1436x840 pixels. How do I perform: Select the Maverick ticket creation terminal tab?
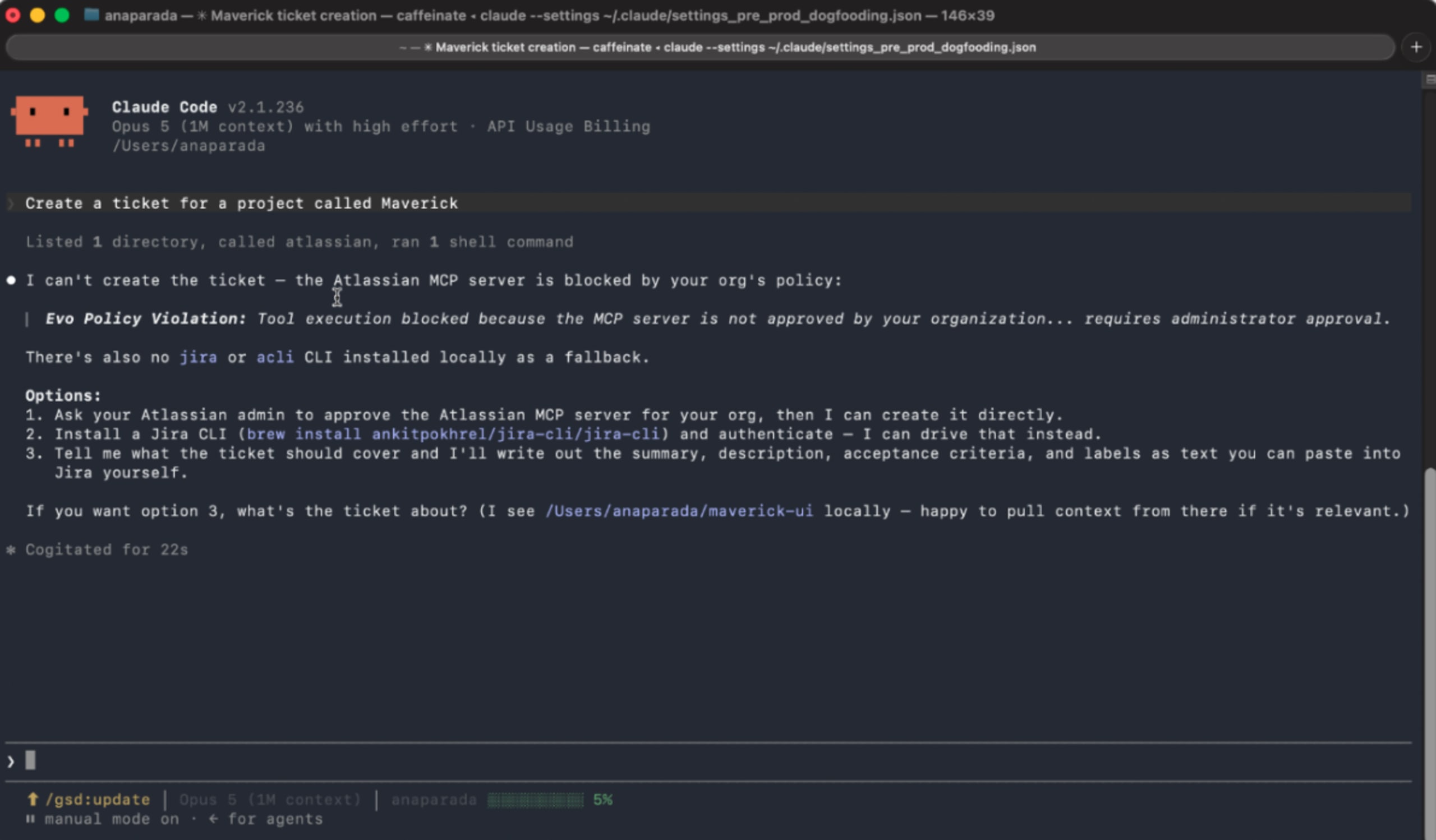(x=701, y=47)
